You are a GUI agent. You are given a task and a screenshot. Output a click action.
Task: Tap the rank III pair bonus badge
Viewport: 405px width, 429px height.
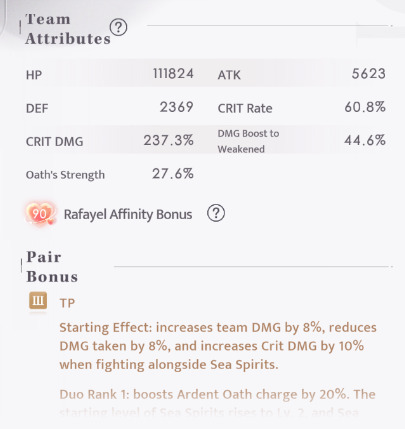click(38, 301)
